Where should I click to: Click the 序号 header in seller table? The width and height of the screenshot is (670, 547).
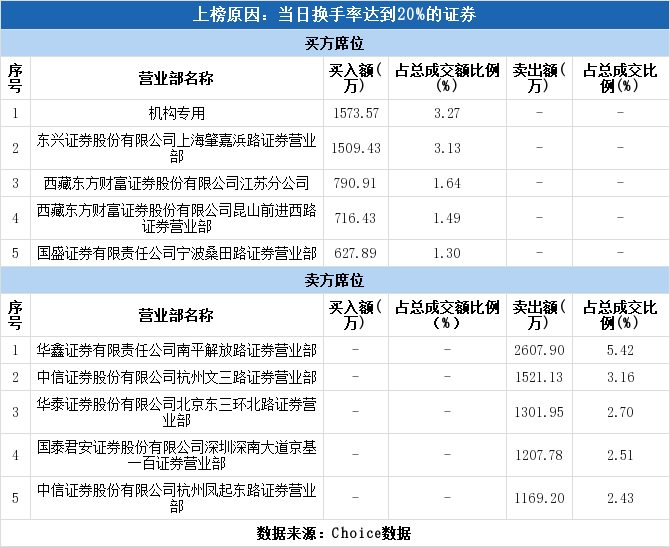15,315
